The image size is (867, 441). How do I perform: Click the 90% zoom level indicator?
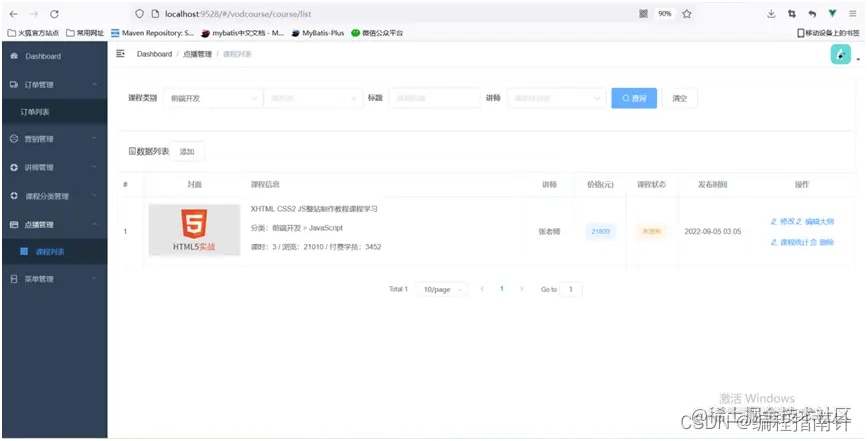pyautogui.click(x=665, y=14)
